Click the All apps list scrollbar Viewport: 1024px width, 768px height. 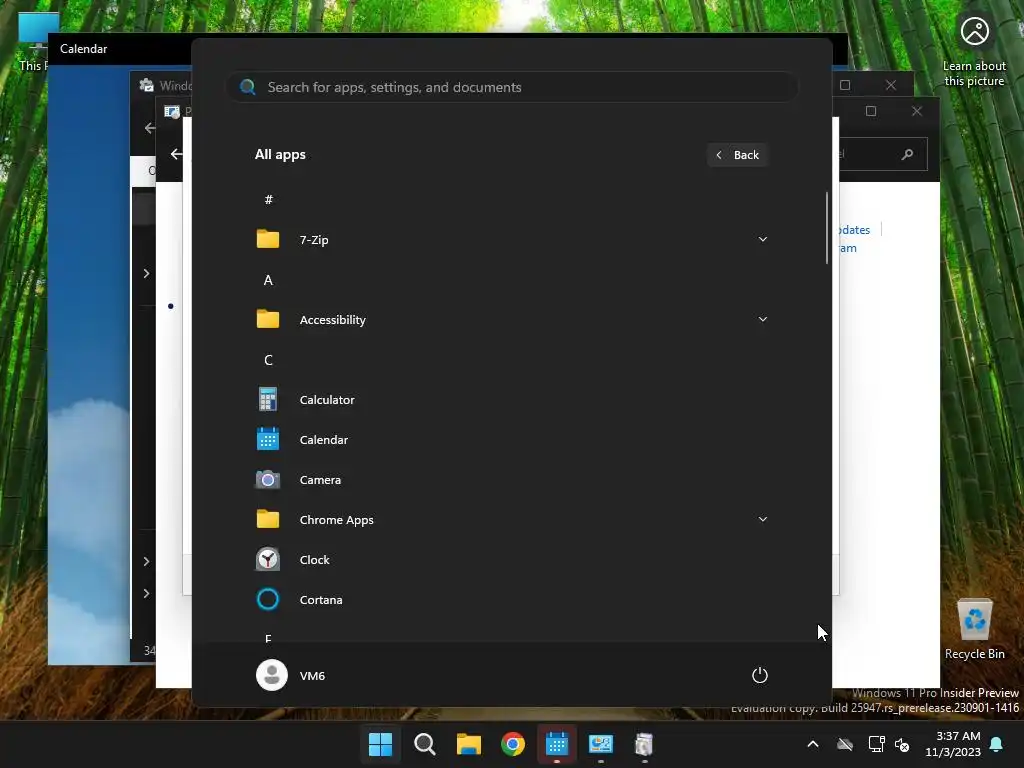(x=827, y=228)
